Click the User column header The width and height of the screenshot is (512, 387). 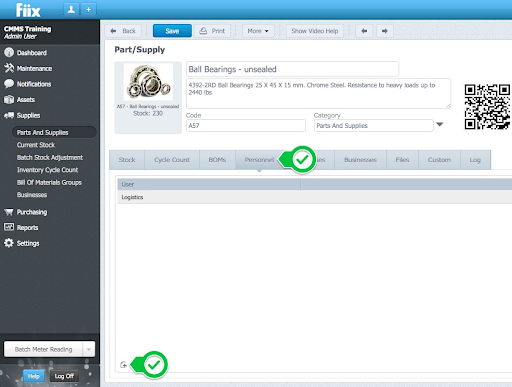[x=209, y=184]
